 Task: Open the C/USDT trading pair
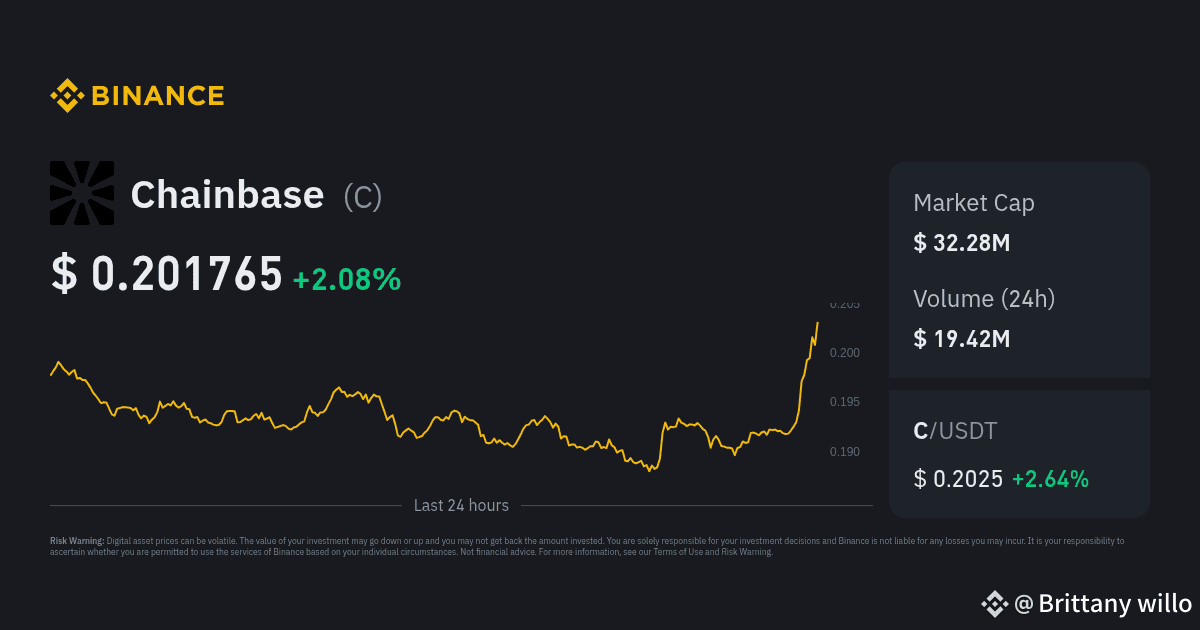tap(955, 431)
